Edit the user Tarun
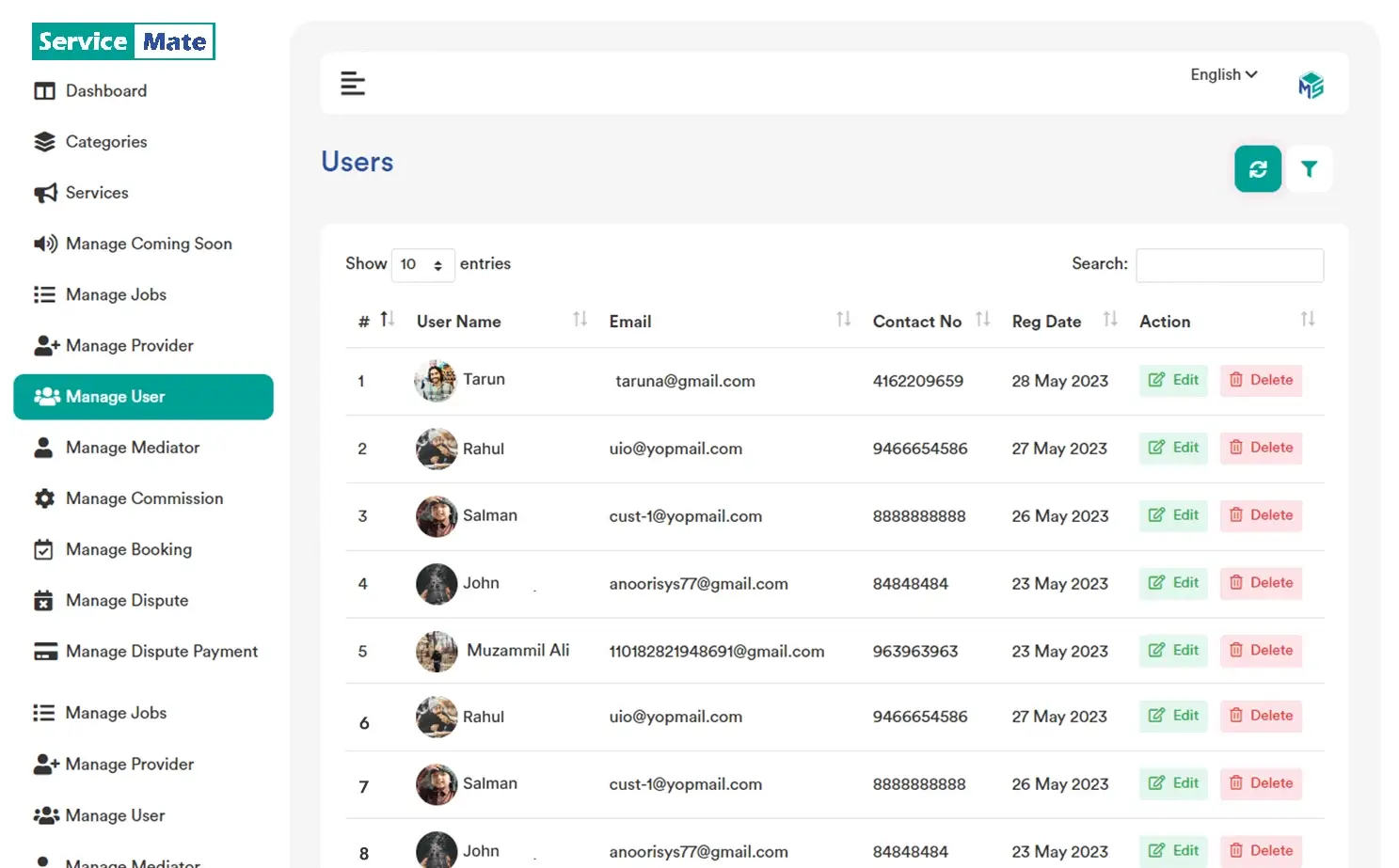This screenshot has width=1399, height=868. point(1172,381)
